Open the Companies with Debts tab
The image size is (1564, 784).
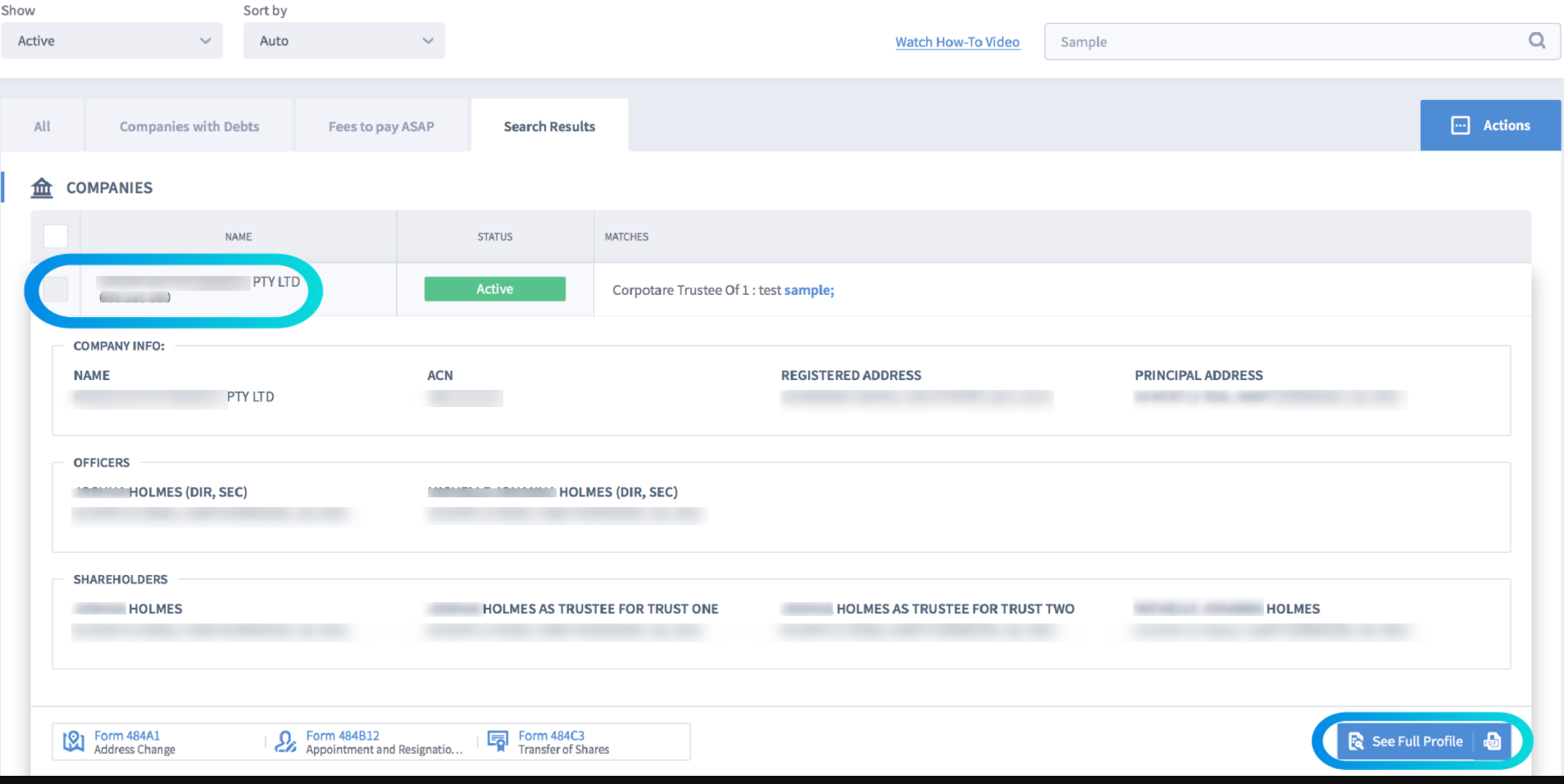189,126
